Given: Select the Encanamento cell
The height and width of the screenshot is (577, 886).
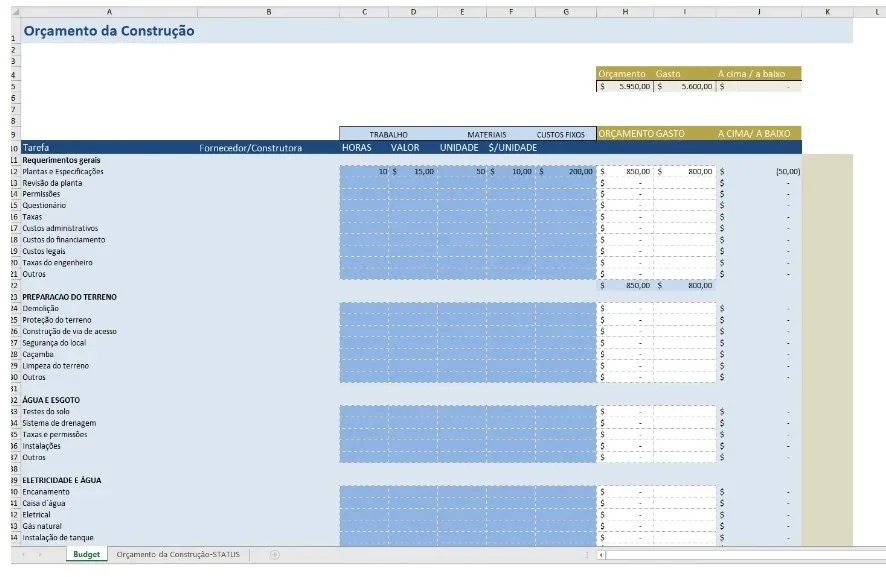Looking at the screenshot, I should pos(46,492).
